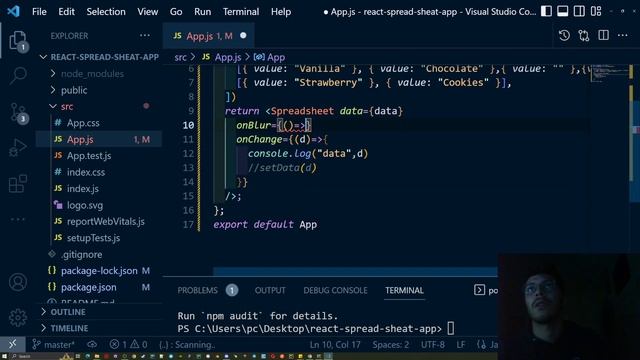This screenshot has height=360, width=640.
Task: Open index.js file
Action: [82, 189]
